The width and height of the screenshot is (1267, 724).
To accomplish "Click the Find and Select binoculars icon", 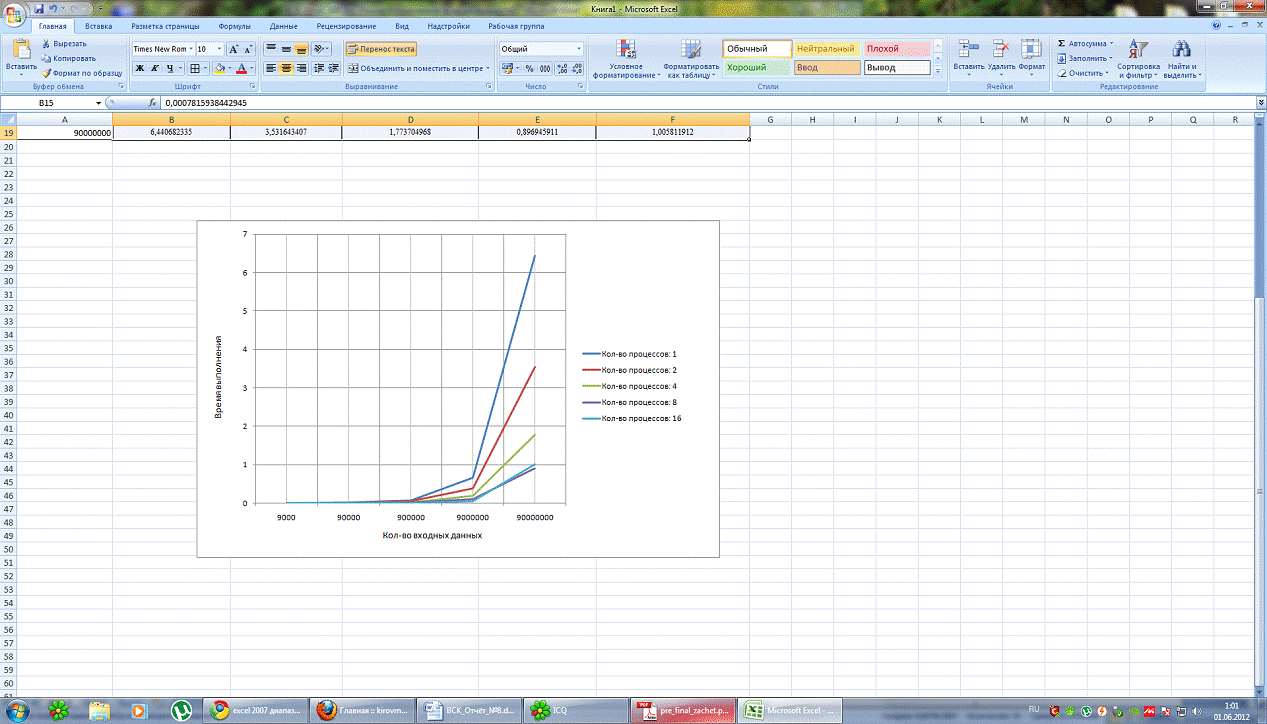I will (1182, 50).
